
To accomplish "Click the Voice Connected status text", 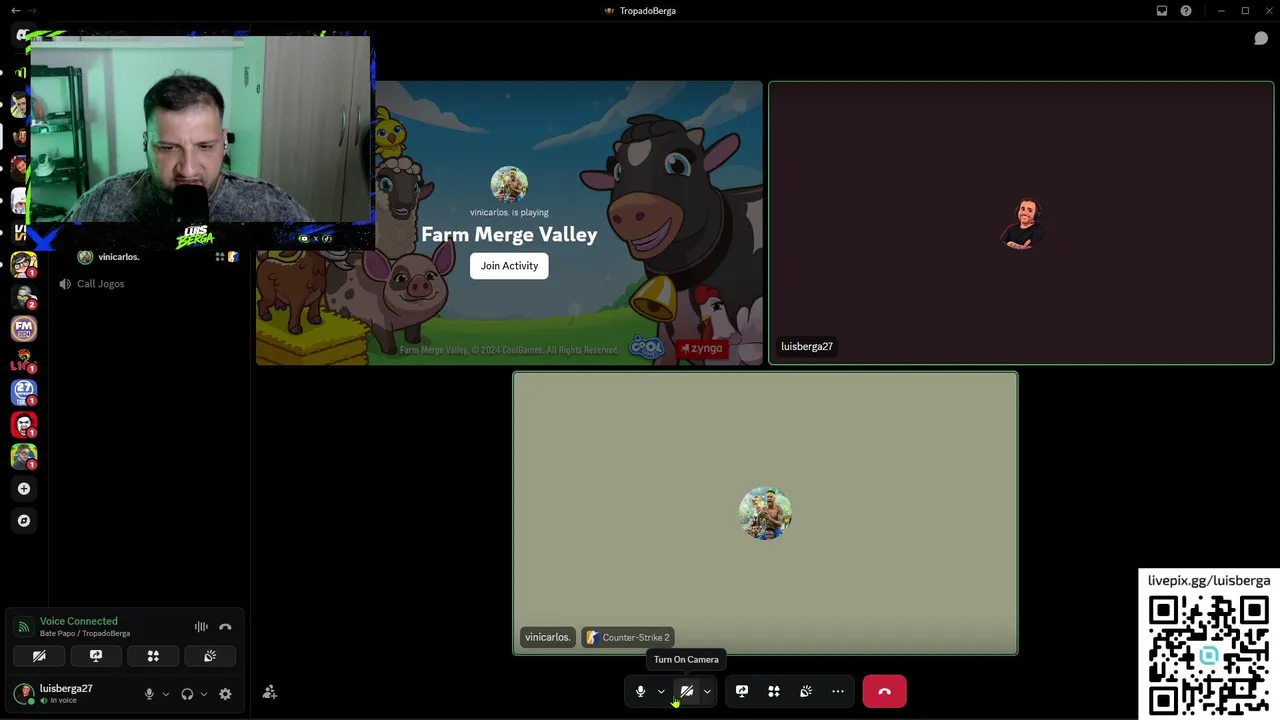I will click(79, 621).
